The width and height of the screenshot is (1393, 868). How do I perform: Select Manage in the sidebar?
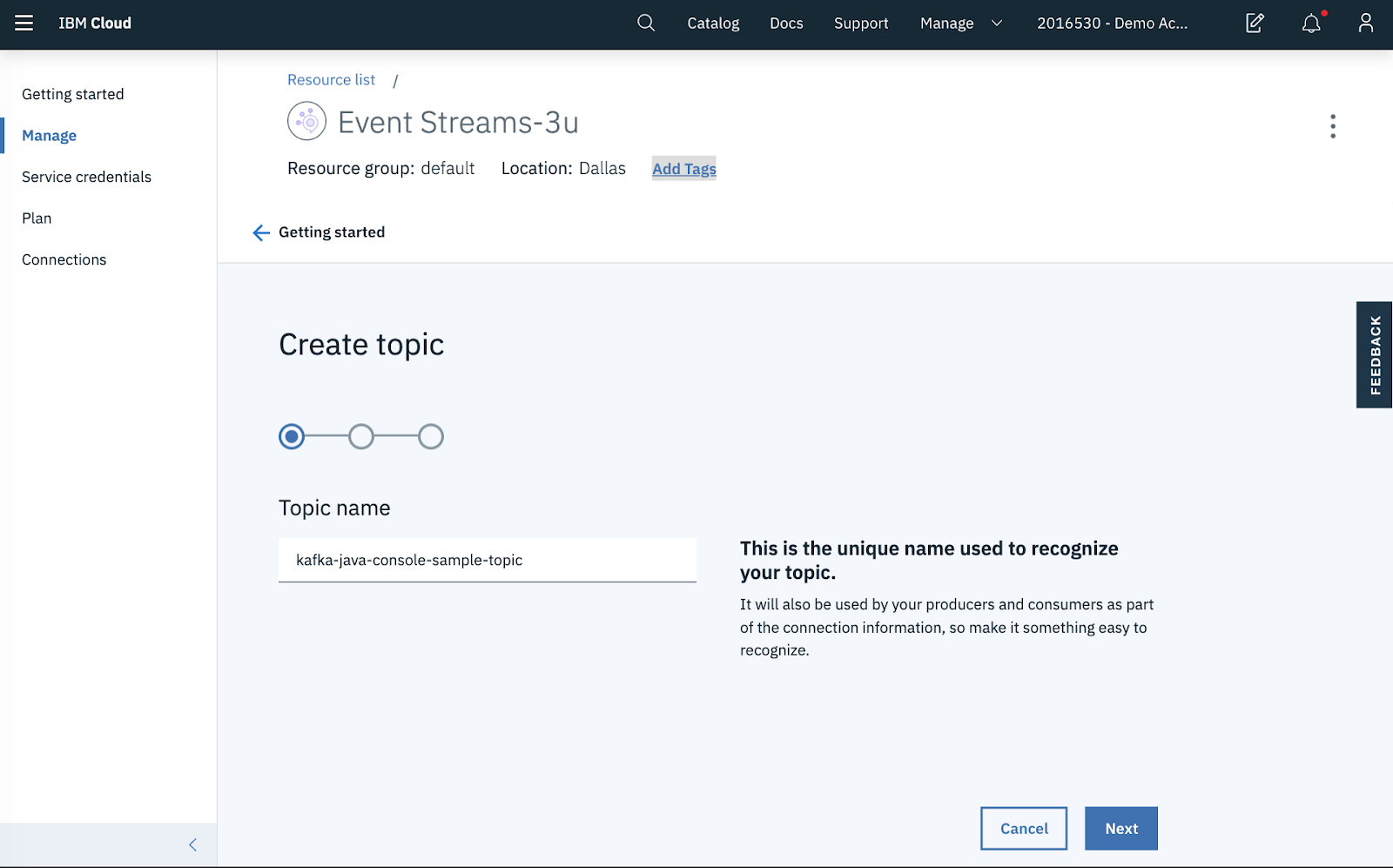point(50,136)
